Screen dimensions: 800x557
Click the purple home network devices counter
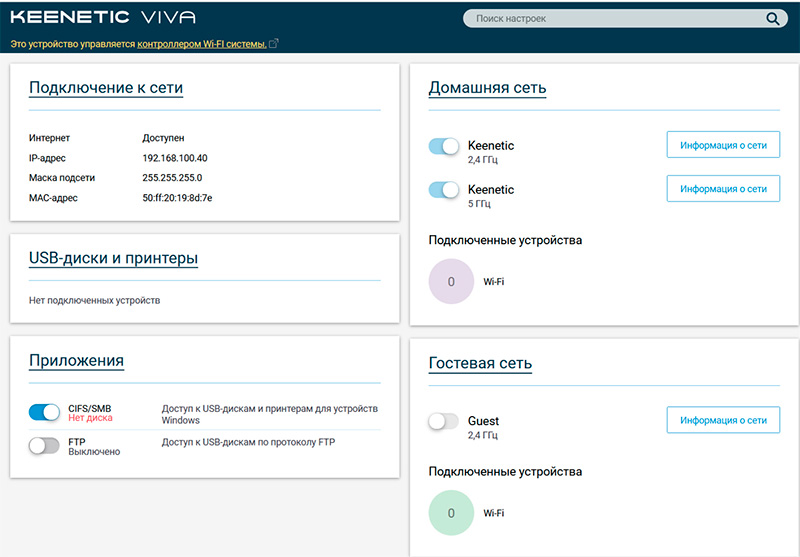450,282
